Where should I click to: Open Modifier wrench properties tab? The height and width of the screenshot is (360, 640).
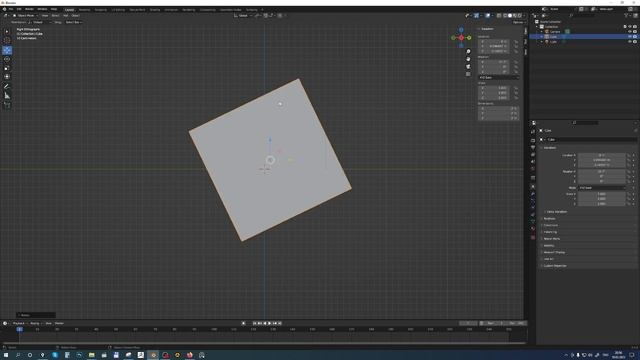[x=533, y=194]
